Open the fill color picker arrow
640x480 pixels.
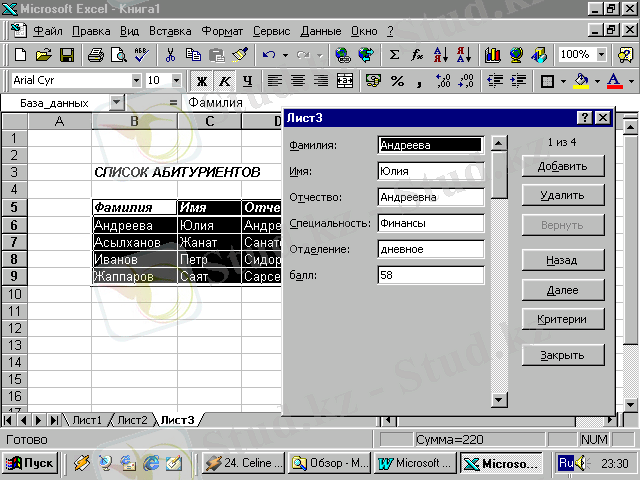pyautogui.click(x=597, y=80)
